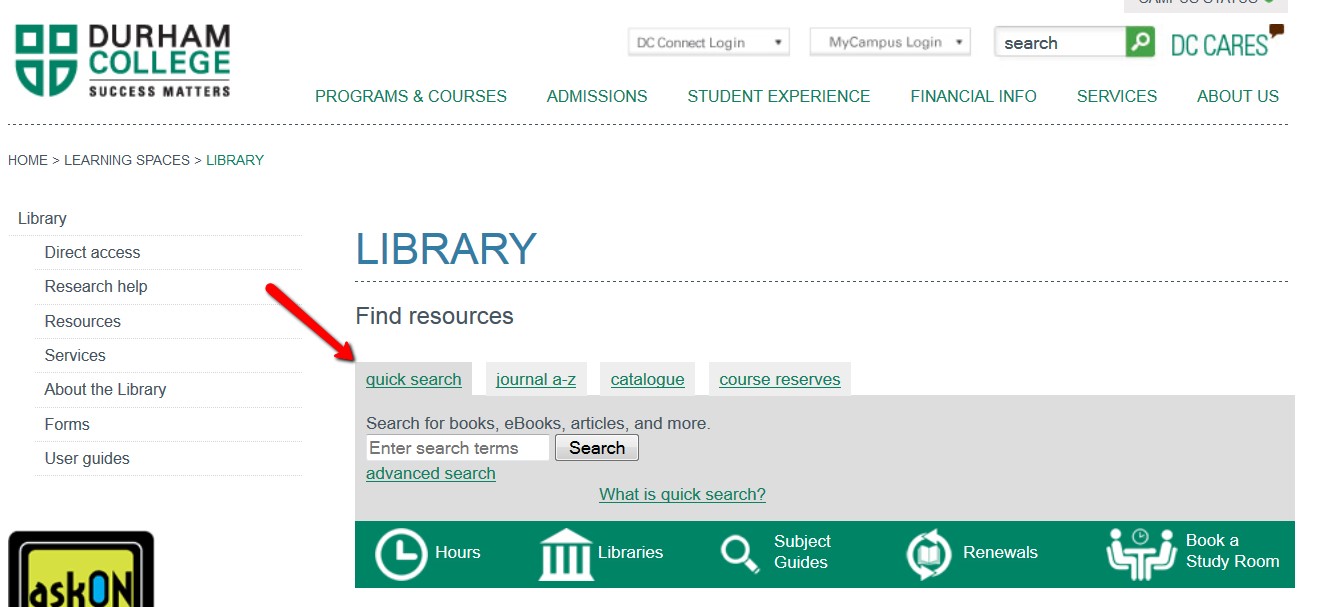Select the quick search tab
The image size is (1324, 607).
point(414,379)
